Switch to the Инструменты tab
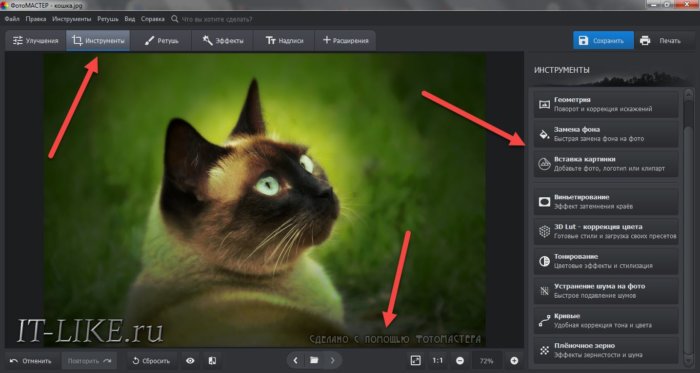This screenshot has width=700, height=373. pyautogui.click(x=98, y=41)
